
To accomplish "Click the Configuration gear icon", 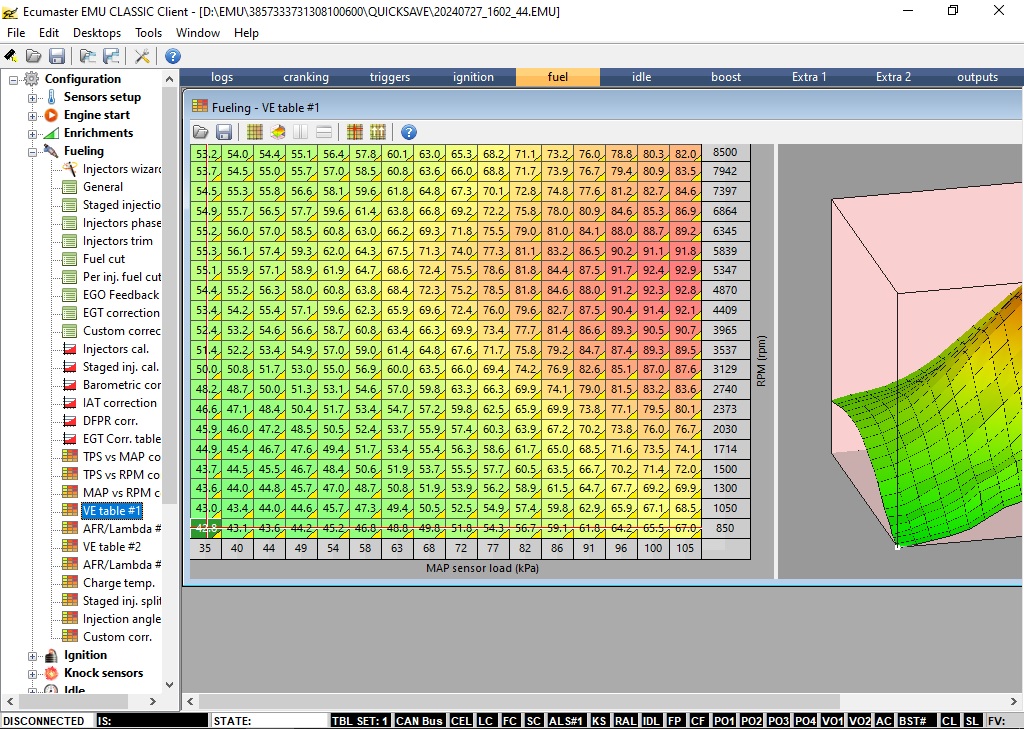I will point(31,79).
